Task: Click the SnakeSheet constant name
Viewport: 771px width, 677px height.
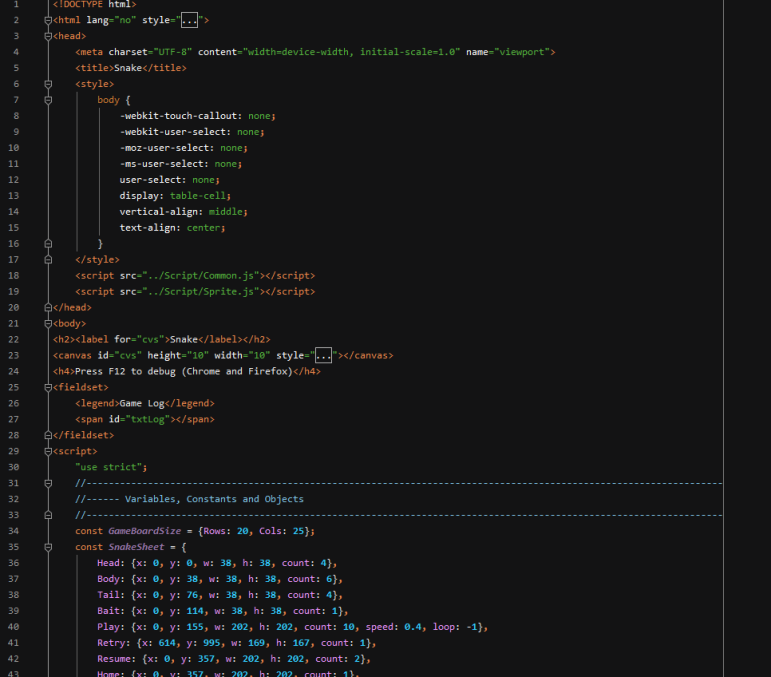Action: pos(136,547)
